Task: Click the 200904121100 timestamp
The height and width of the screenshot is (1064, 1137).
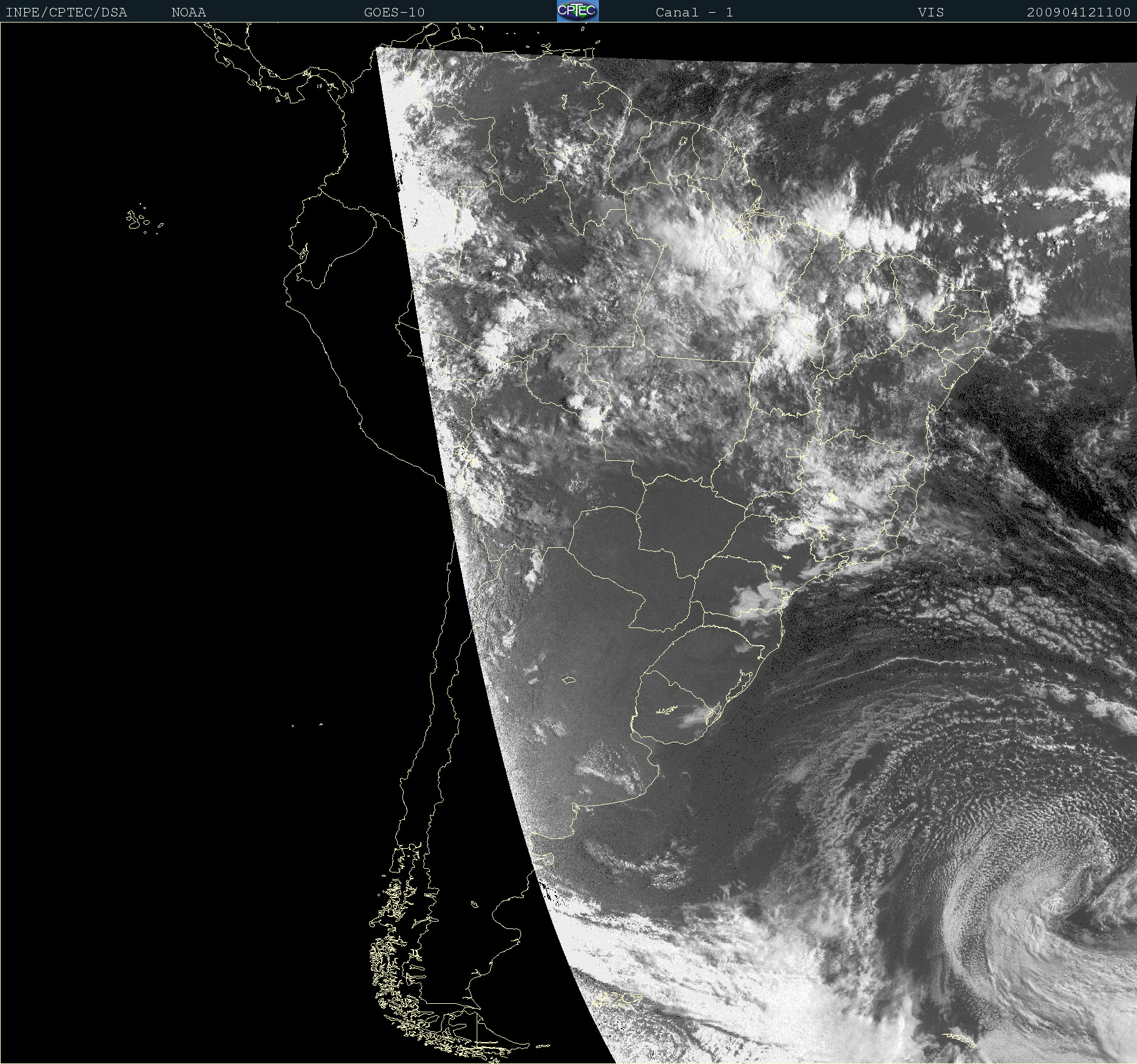Action: pos(1079,12)
